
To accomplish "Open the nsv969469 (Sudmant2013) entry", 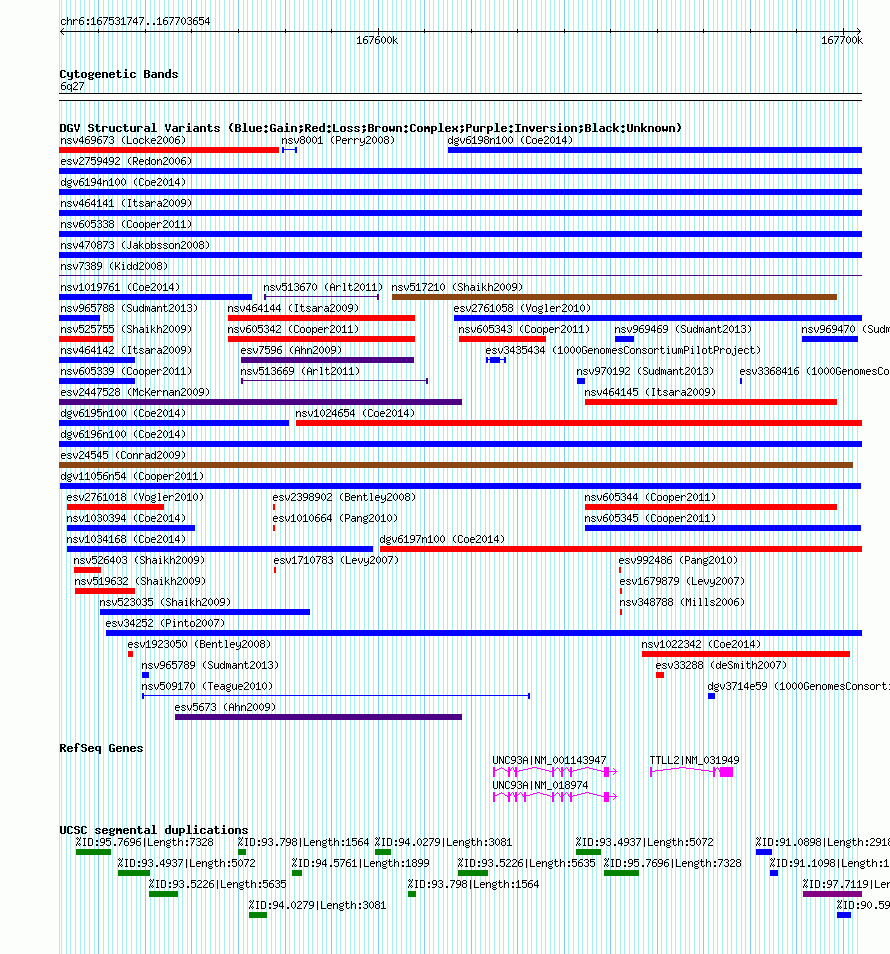I will pyautogui.click(x=683, y=329).
